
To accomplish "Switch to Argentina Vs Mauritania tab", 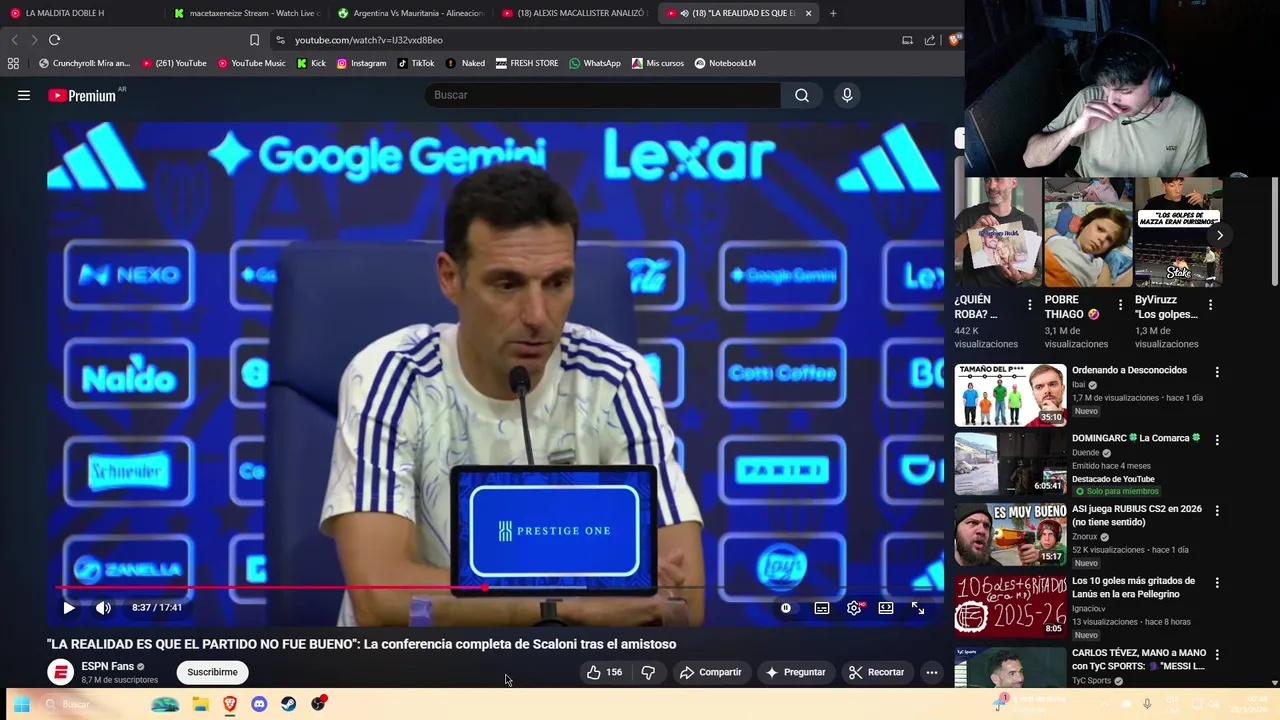I will pos(410,13).
